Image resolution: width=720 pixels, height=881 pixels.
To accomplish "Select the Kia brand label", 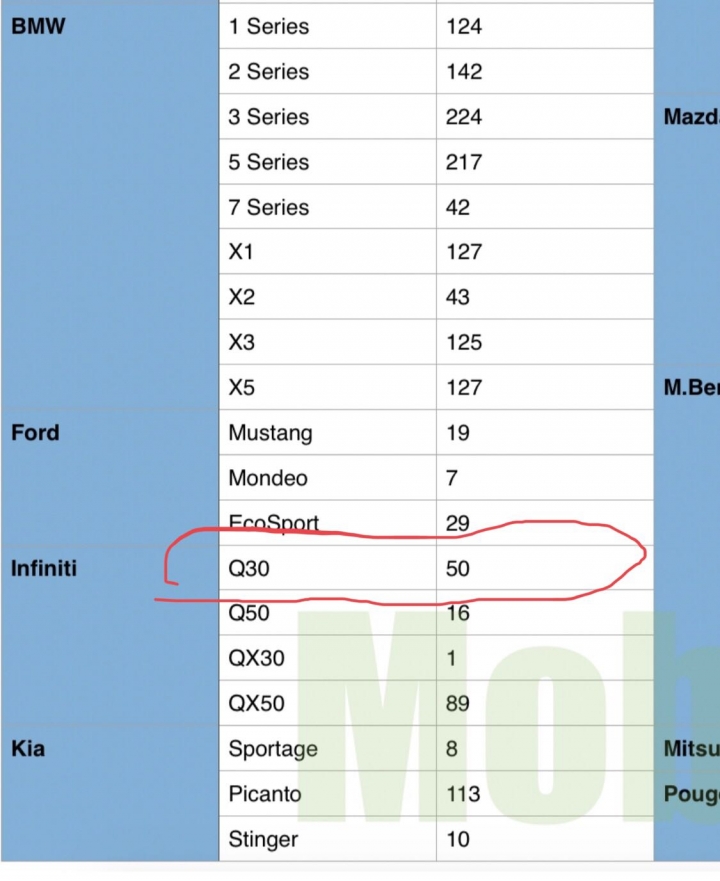I will (28, 748).
